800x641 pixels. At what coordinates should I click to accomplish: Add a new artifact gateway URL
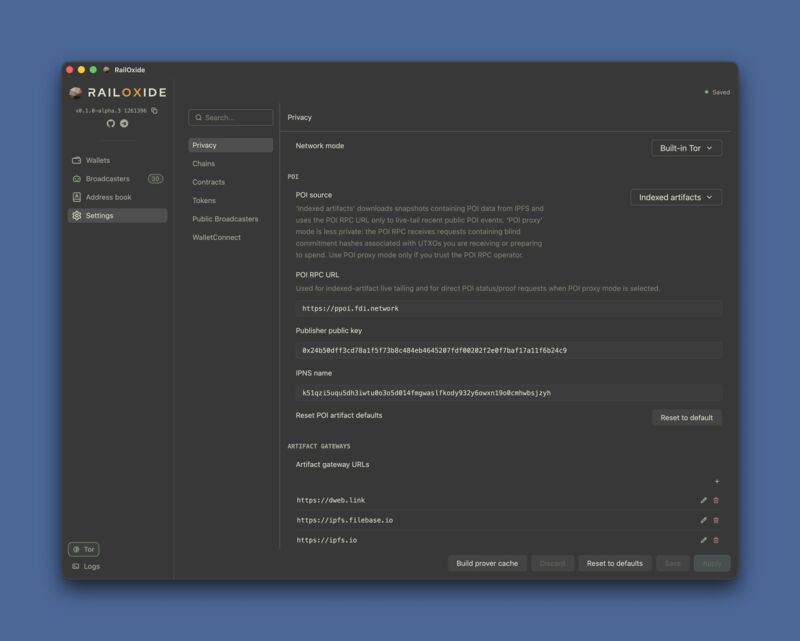[717, 481]
